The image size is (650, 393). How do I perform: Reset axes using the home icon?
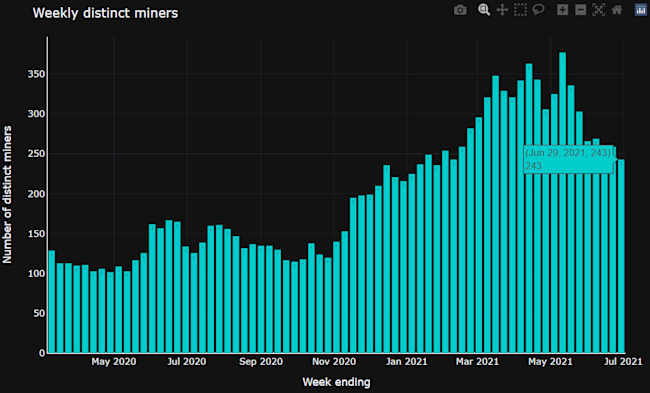617,10
